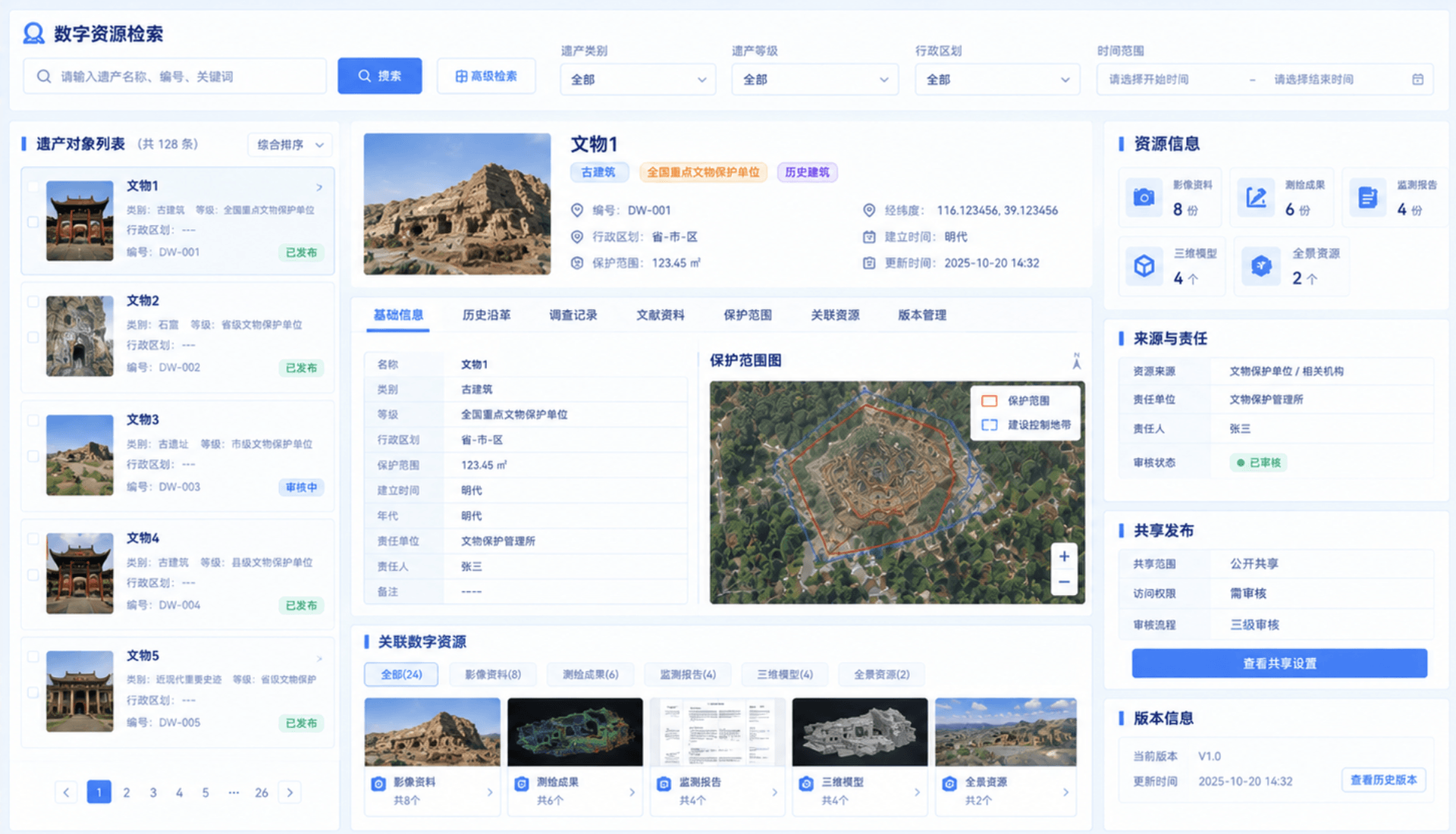Check the upper checkbox on 文物1 item
This screenshot has height=834, width=1456.
point(33,187)
